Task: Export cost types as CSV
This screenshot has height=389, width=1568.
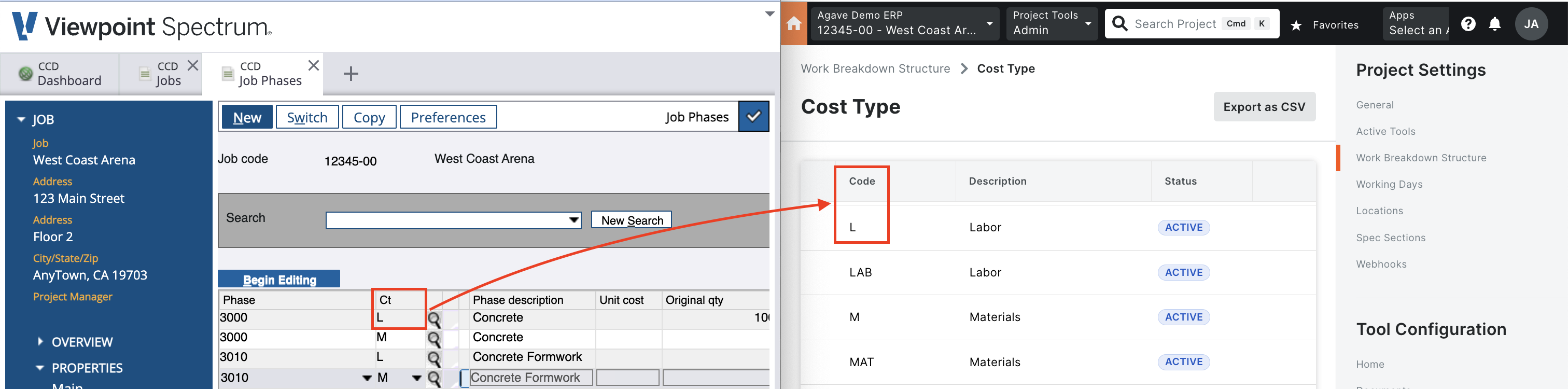Action: [1264, 106]
